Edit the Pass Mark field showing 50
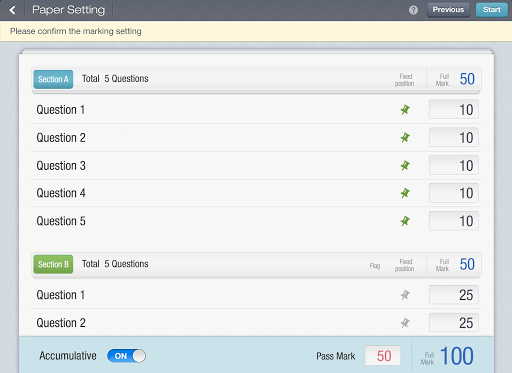512x373 pixels. [383, 356]
